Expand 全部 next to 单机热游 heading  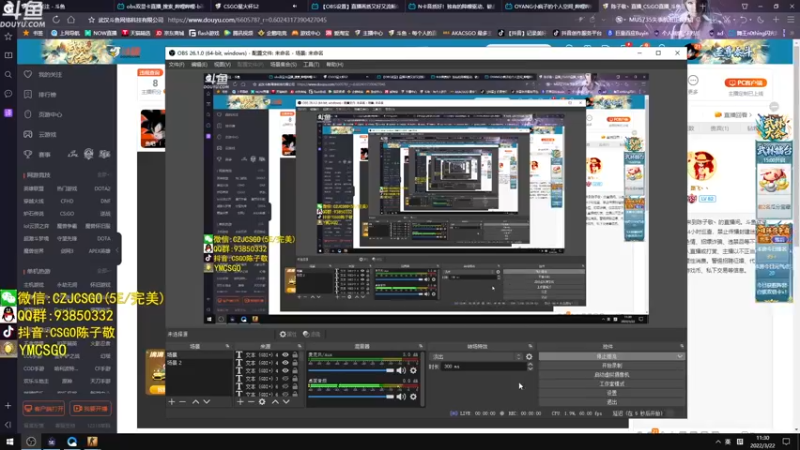tap(104, 271)
